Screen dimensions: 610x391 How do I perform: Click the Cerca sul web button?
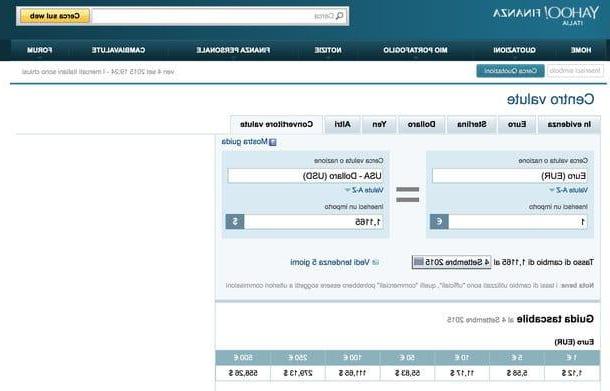(55, 16)
